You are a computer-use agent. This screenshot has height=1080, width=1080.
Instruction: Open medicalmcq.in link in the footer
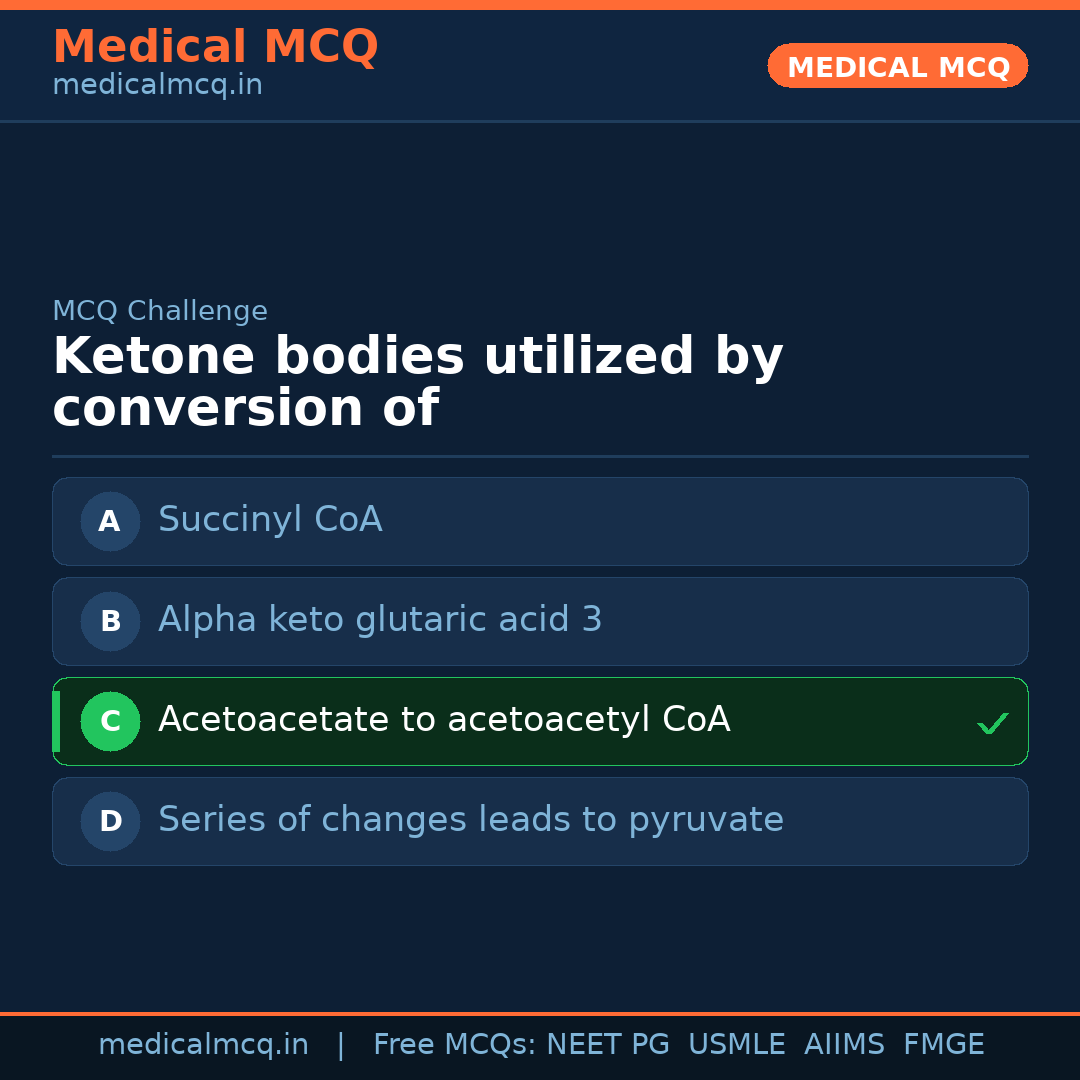click(x=203, y=1045)
